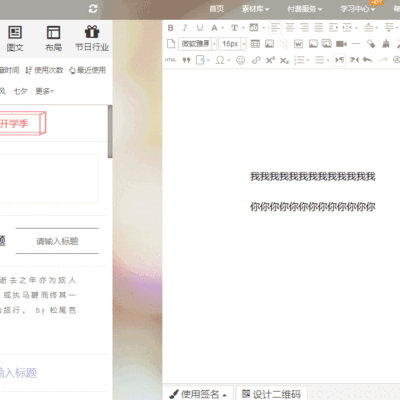
Task: Enable left text alignment
Action: point(275,28)
